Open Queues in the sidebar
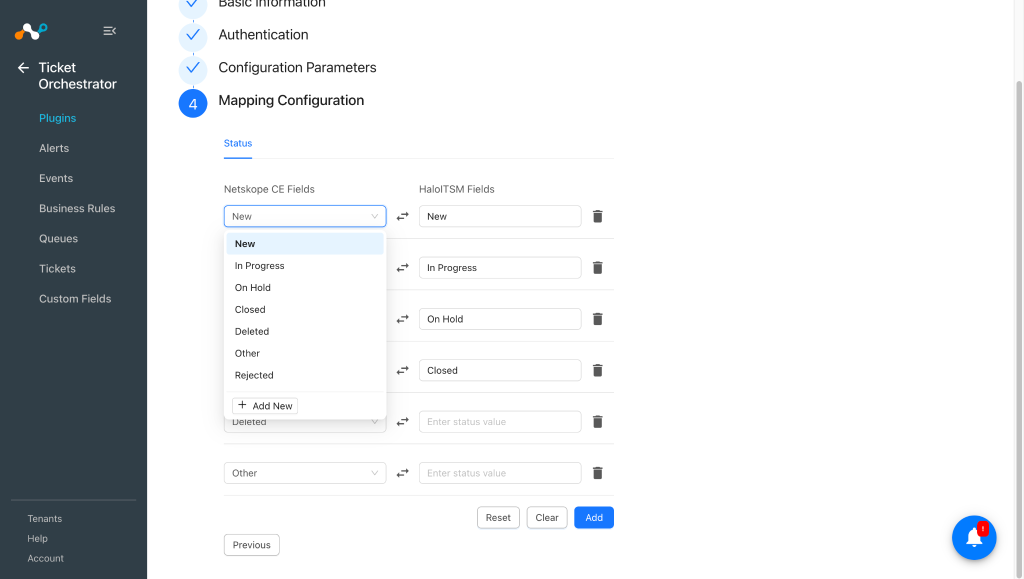Viewport: 1024px width, 579px height. click(58, 238)
